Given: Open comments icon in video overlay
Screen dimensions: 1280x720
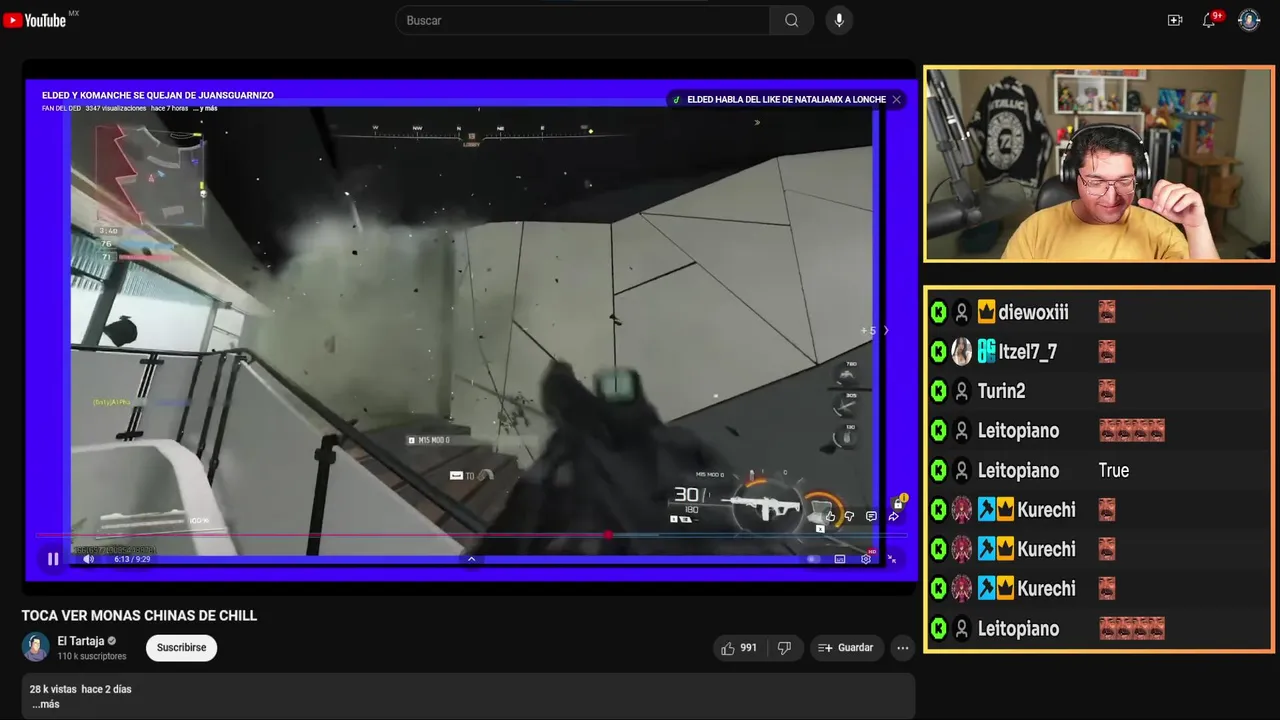Looking at the screenshot, I should click(x=871, y=517).
